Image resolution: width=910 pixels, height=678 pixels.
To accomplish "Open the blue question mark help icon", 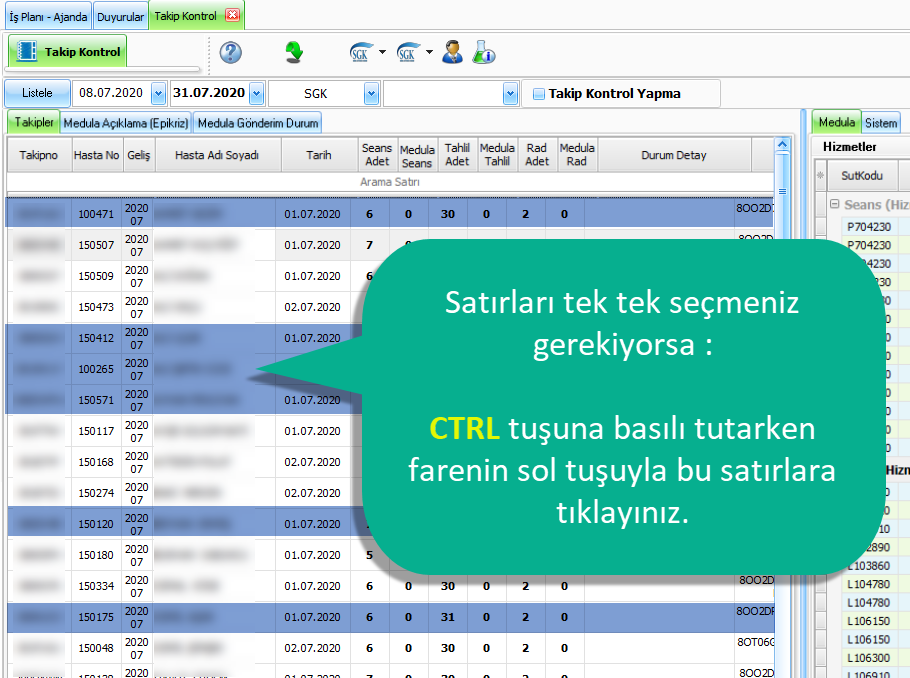I will tap(230, 52).
